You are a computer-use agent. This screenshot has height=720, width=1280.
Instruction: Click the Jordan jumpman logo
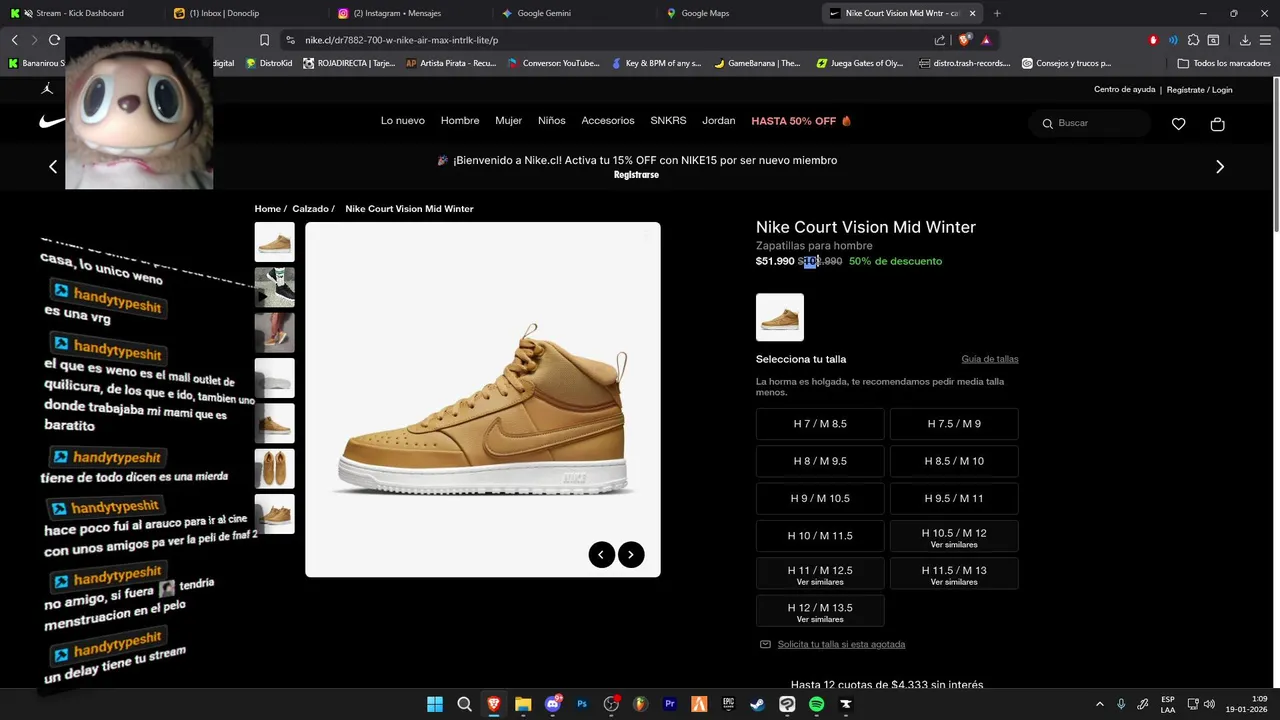click(x=48, y=89)
